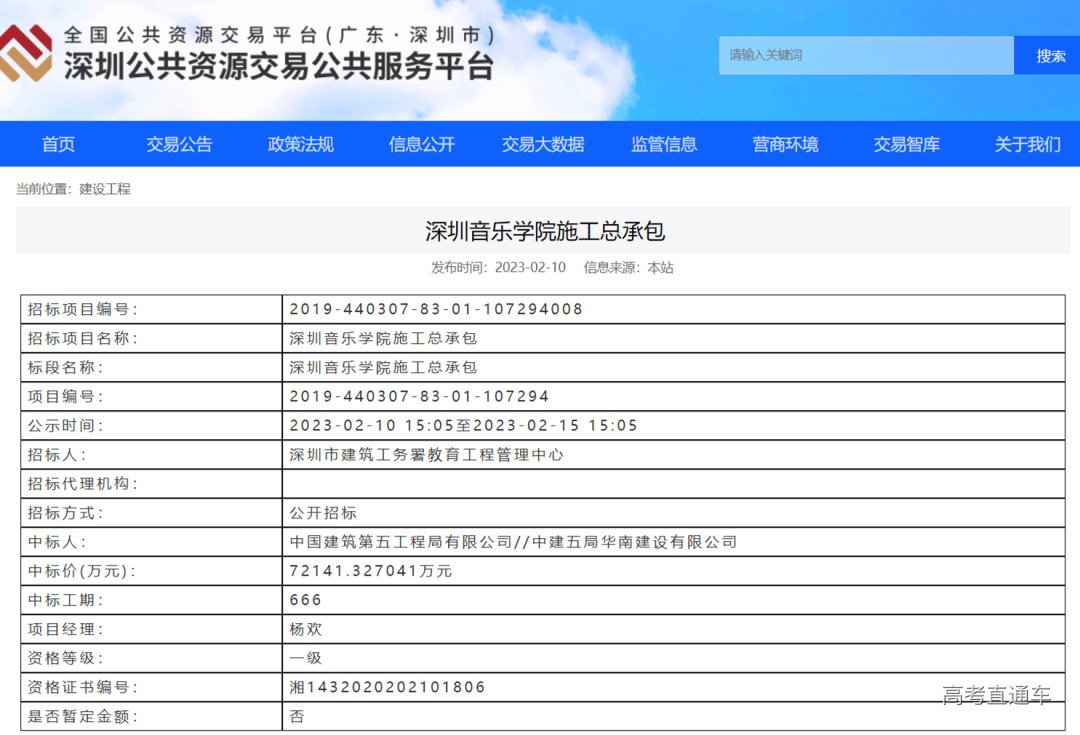Open the 关于我们 page
Image resolution: width=1080 pixels, height=735 pixels.
(1025, 144)
